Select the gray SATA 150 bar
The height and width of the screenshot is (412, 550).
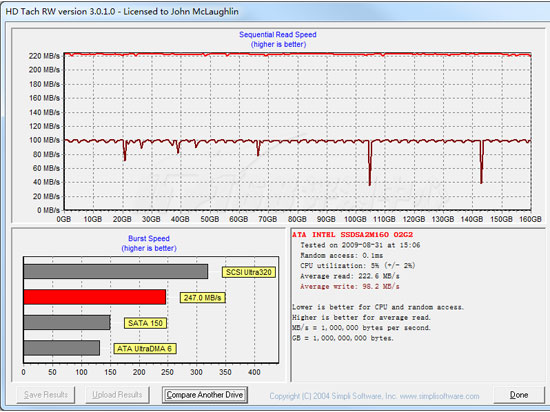point(67,322)
